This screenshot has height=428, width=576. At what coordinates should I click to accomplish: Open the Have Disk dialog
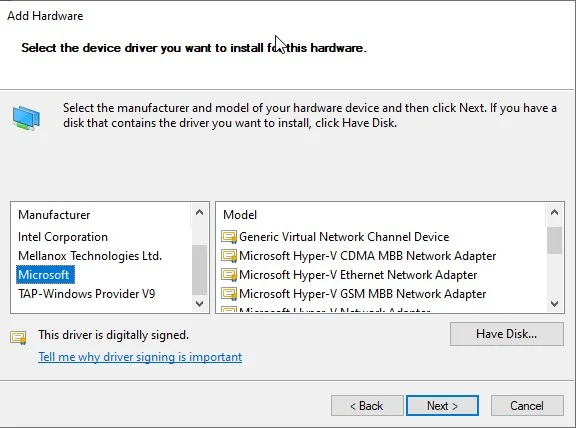[x=507, y=334]
